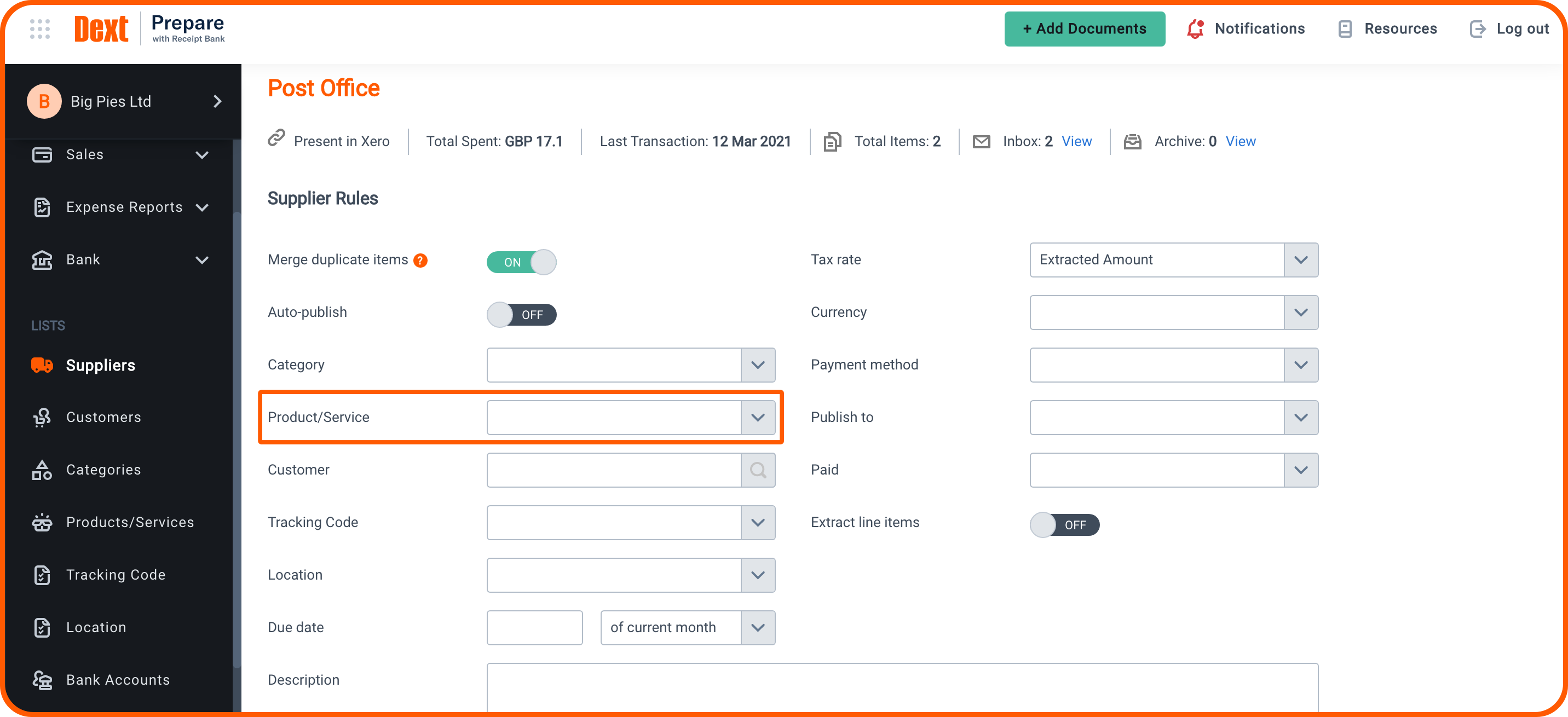The height and width of the screenshot is (717, 1568).
Task: Click the Notifications bell icon
Action: click(1195, 28)
